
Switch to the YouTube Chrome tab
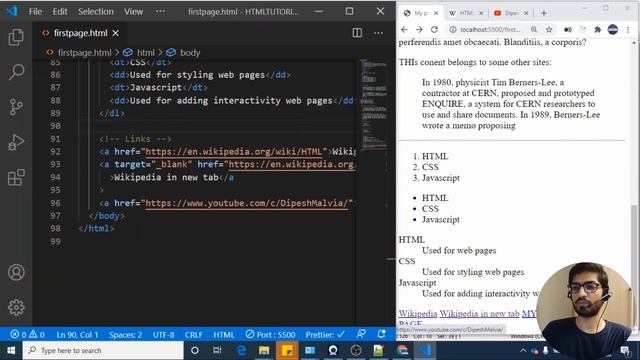(x=510, y=13)
